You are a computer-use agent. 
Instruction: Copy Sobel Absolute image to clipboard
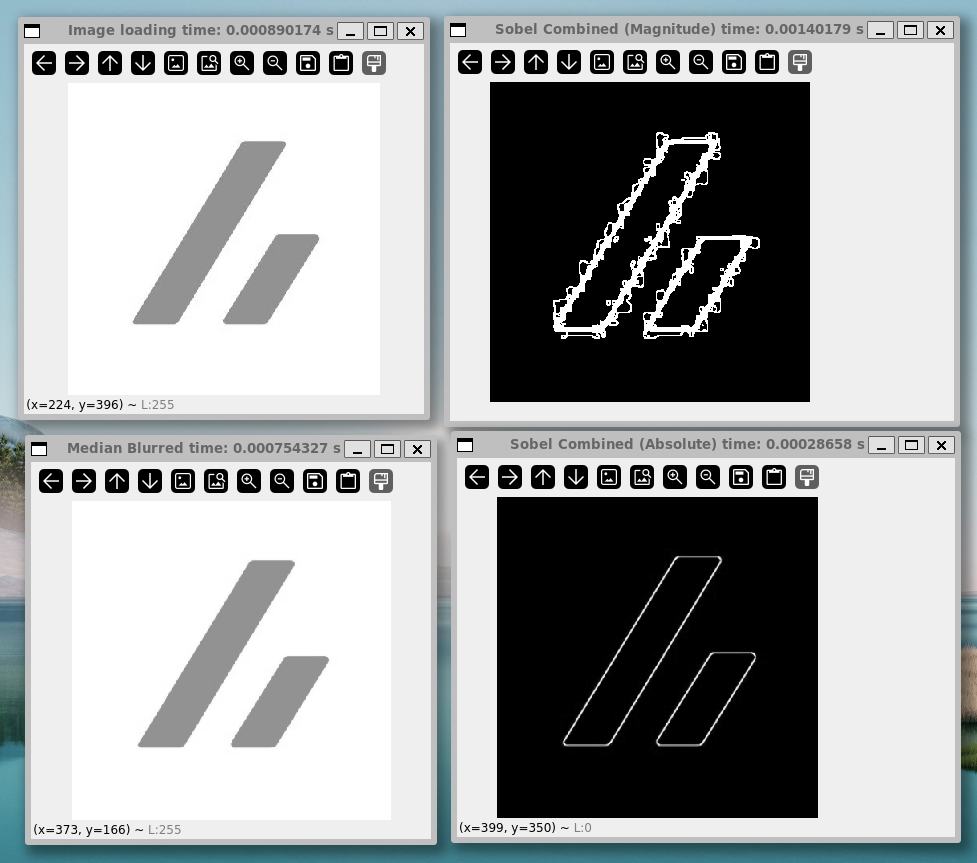pos(774,477)
